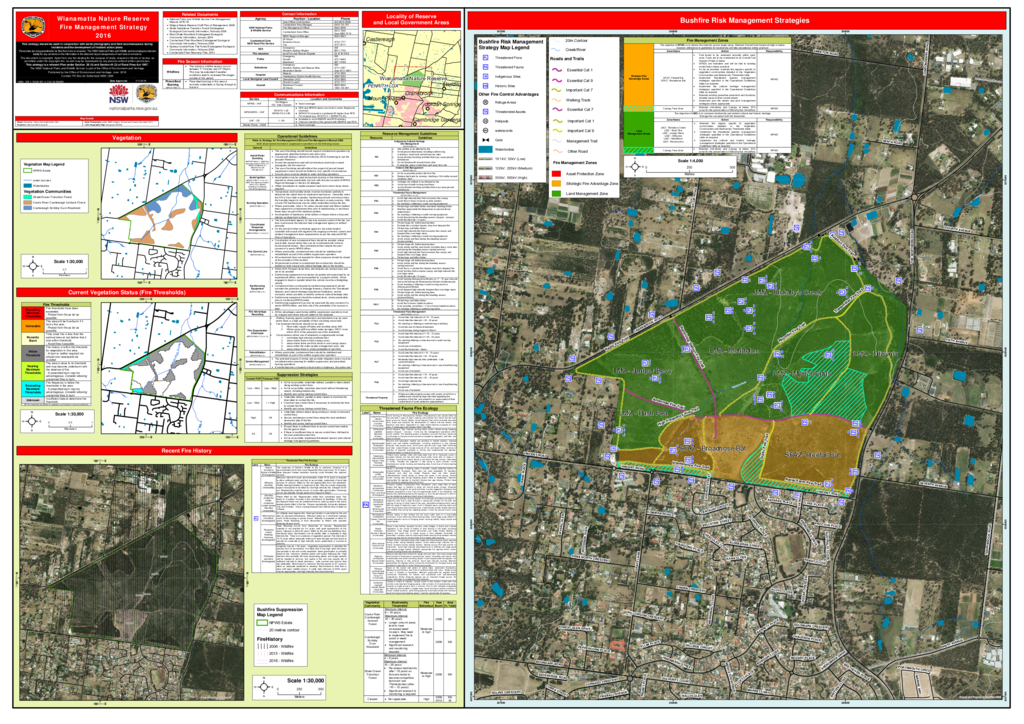The image size is (1024, 724).
Task: Click the Other Road line symbol
Action: [558, 151]
